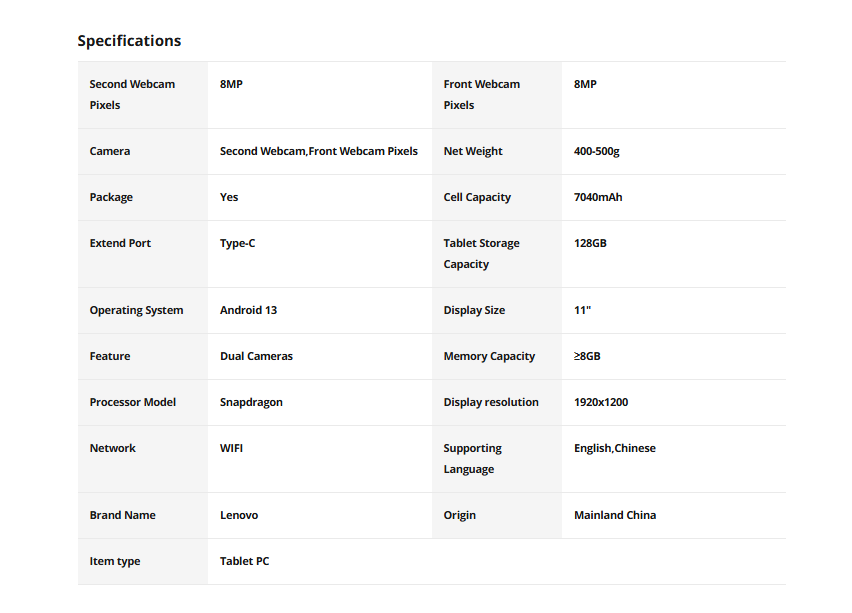Select the Mainland China value

coord(615,515)
